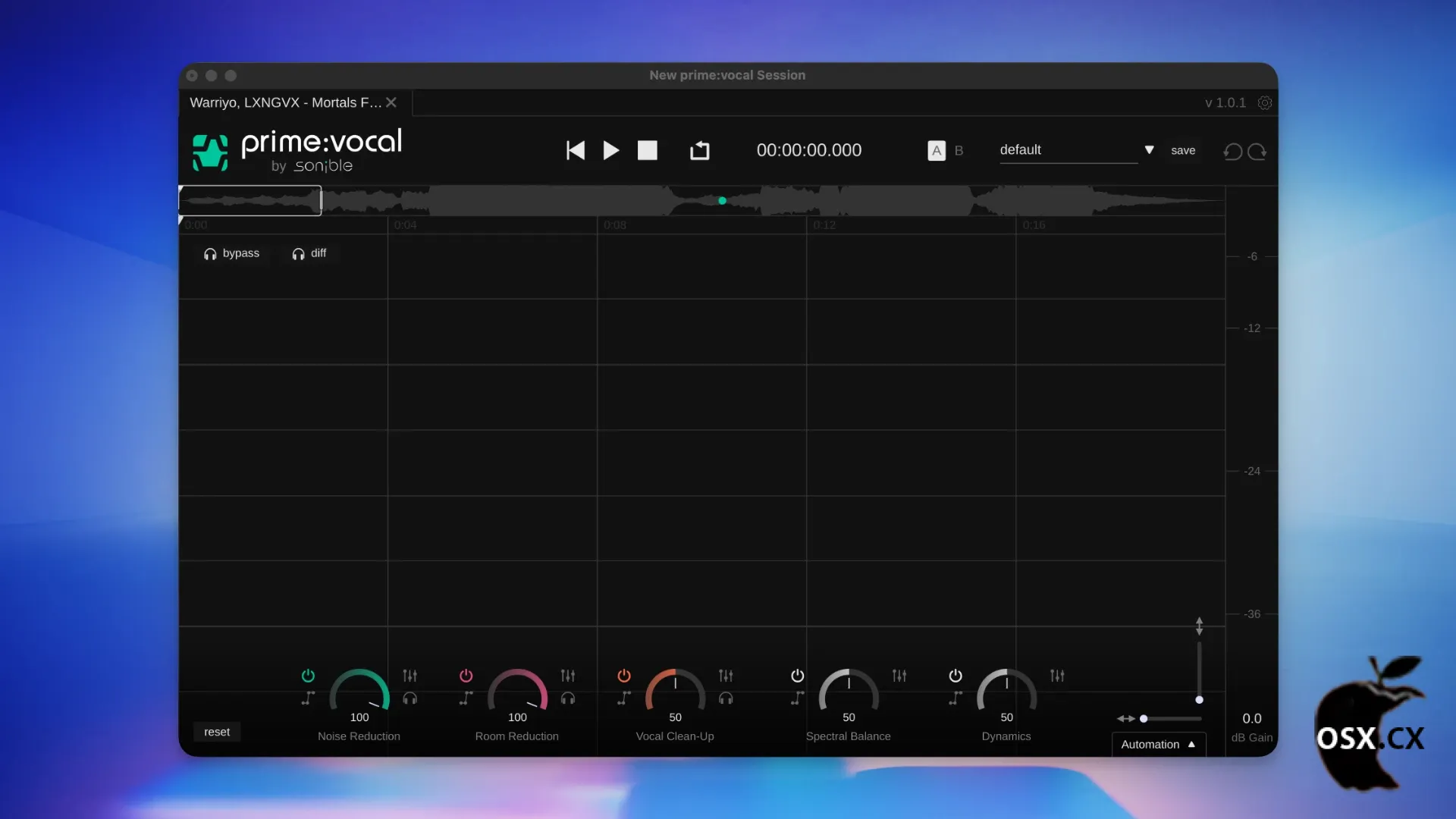Reset all module settings
Image resolution: width=1456 pixels, height=819 pixels.
pyautogui.click(x=217, y=732)
